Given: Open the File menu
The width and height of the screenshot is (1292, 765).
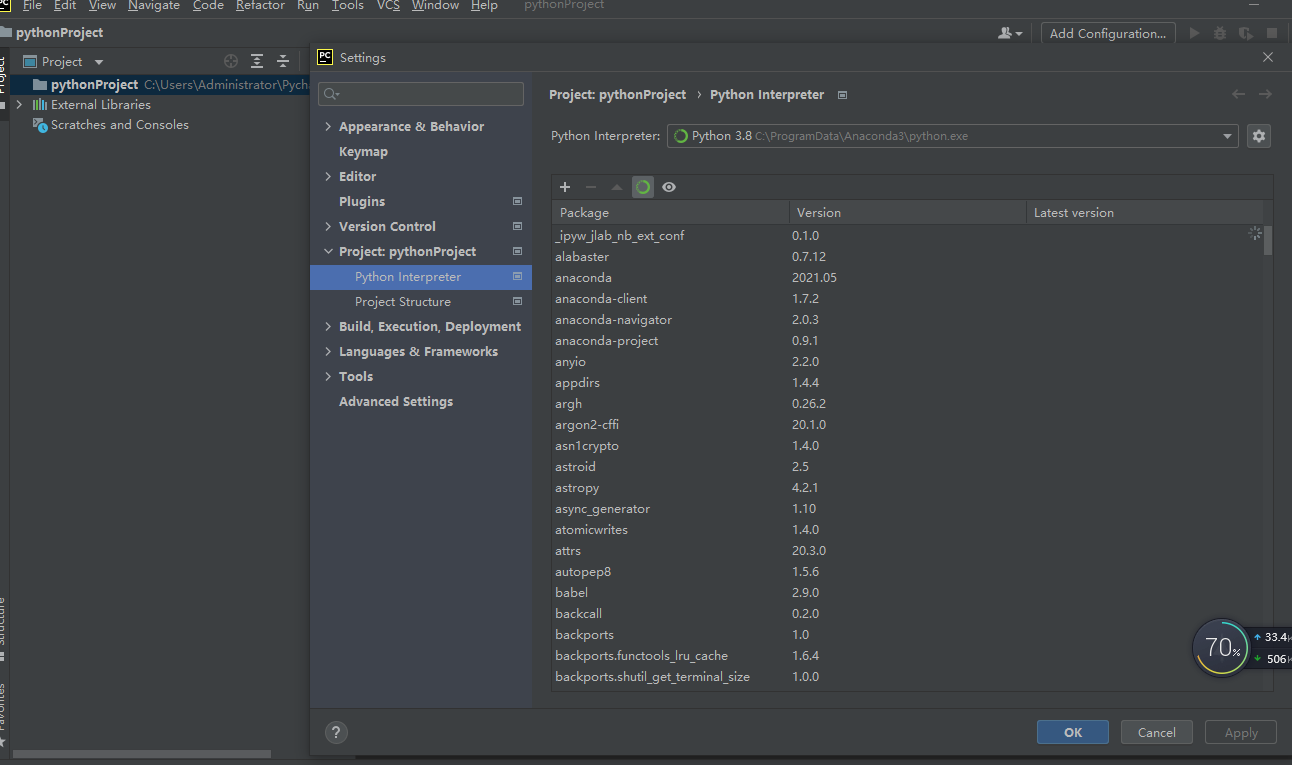Looking at the screenshot, I should [x=31, y=5].
